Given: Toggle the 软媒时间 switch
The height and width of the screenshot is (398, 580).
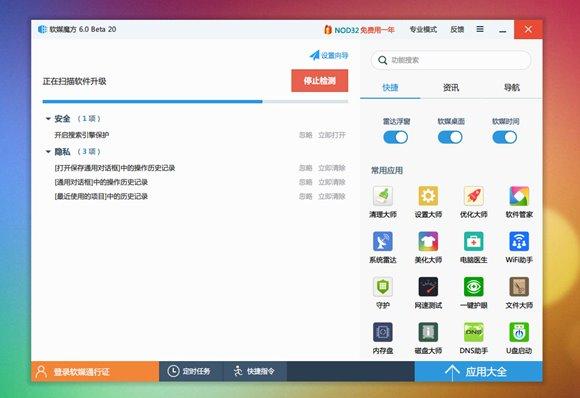Looking at the screenshot, I should pos(505,137).
